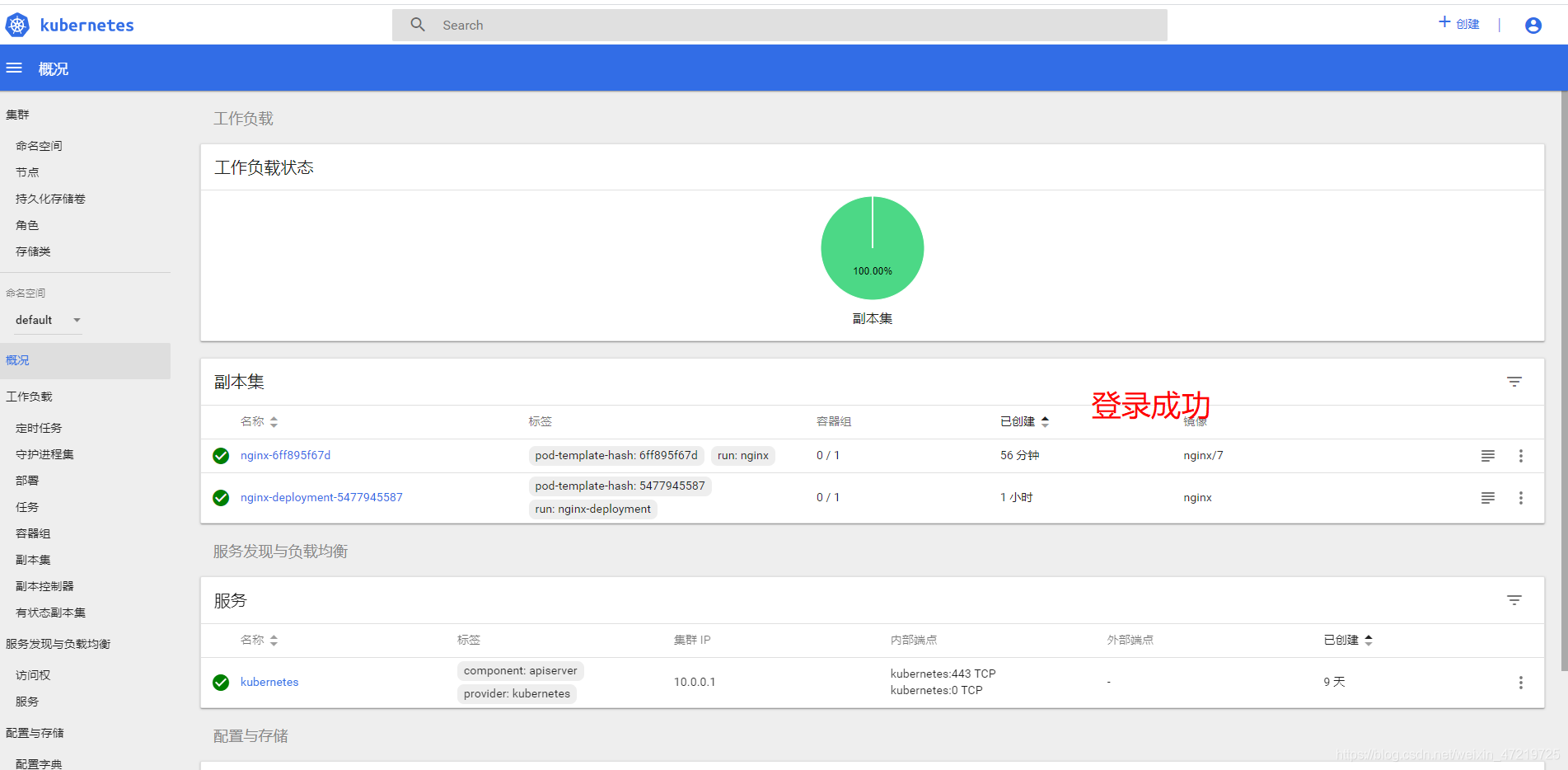The image size is (1568, 770).
Task: Open 定时任务 in sidebar
Action: pos(39,428)
